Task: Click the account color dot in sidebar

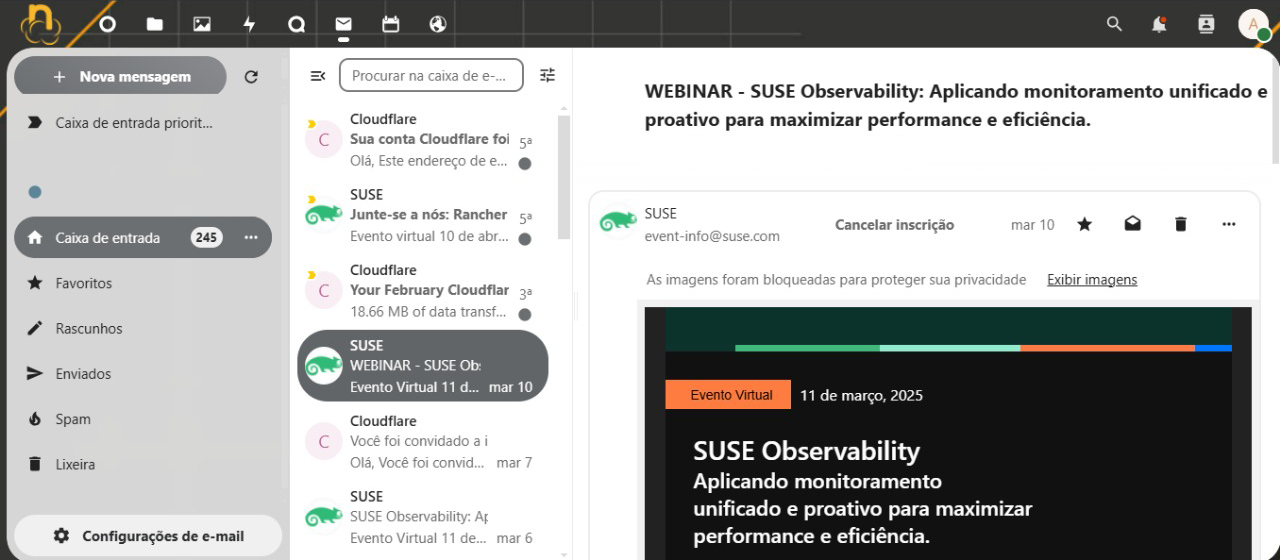Action: tap(35, 192)
